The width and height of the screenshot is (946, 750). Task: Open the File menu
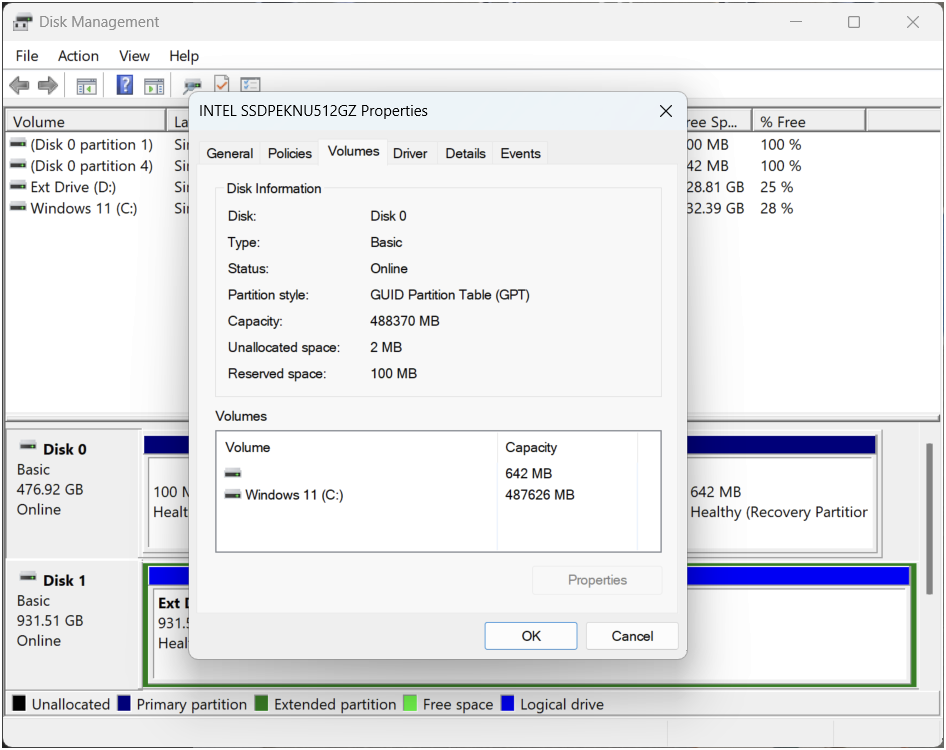[x=27, y=56]
